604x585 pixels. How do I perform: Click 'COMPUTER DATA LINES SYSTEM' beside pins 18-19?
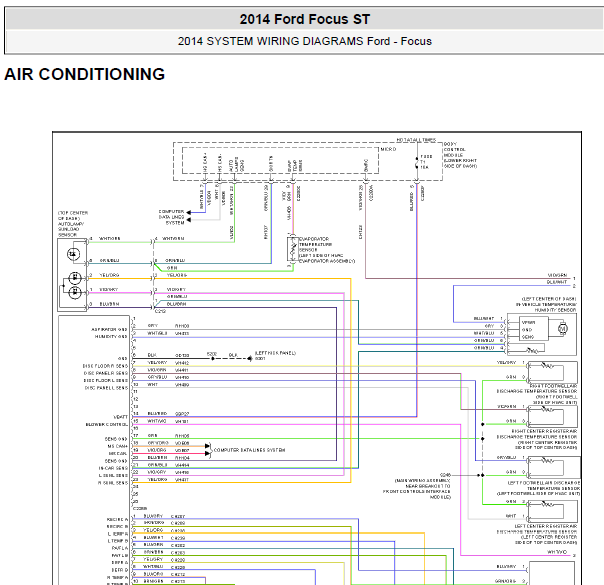[x=249, y=450]
